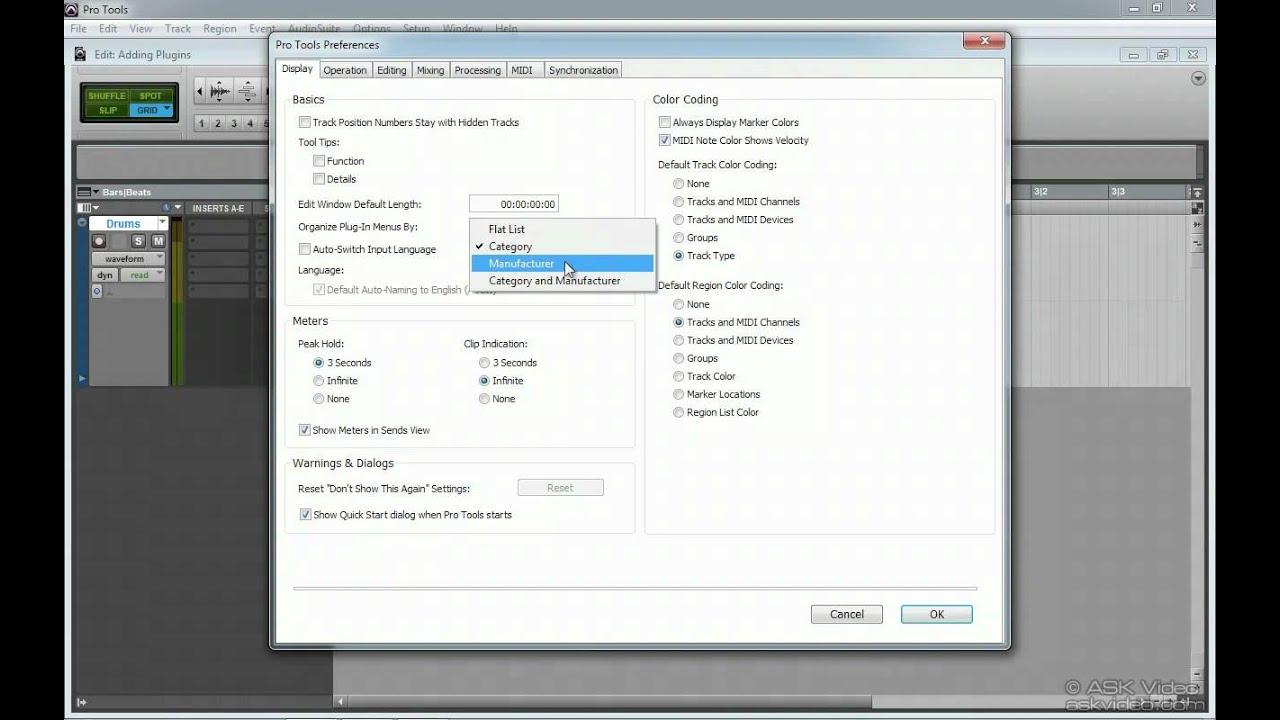Viewport: 1280px width, 720px height.
Task: Enable Function tool tips checkbox
Action: (319, 161)
